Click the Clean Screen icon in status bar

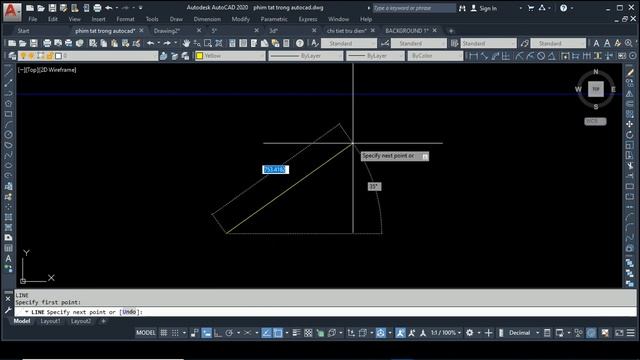click(619, 333)
